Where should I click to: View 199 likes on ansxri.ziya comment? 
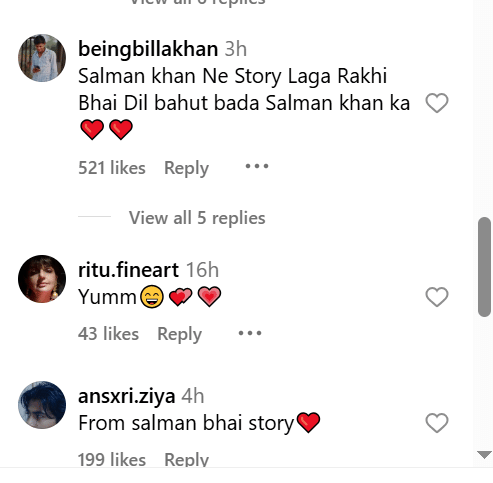[112, 459]
